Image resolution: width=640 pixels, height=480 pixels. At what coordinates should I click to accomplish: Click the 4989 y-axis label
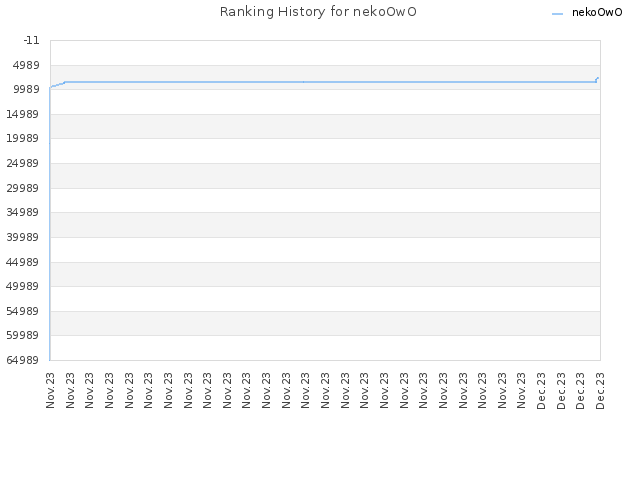click(x=26, y=65)
